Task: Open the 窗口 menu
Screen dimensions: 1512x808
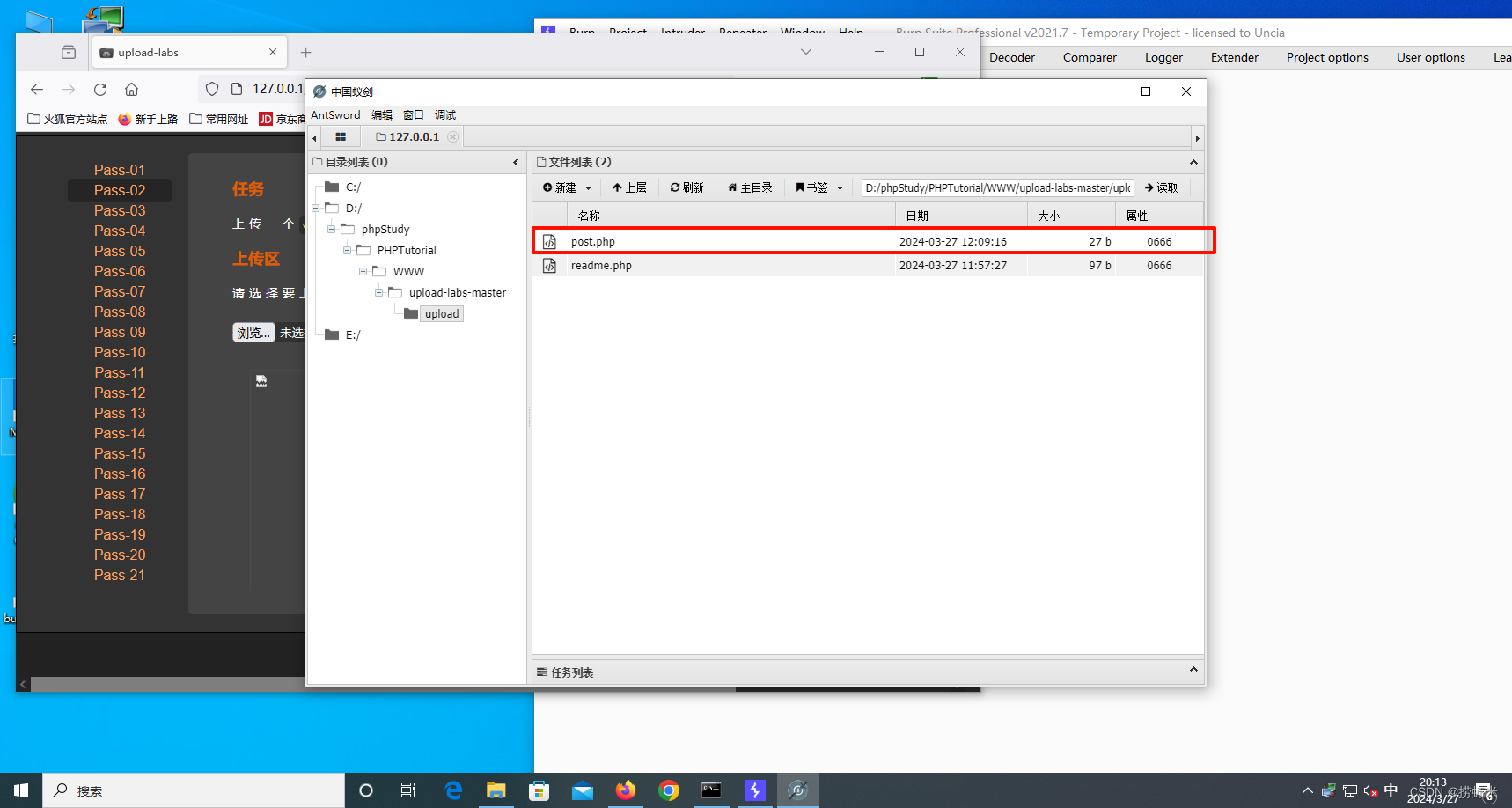Action: (x=414, y=115)
